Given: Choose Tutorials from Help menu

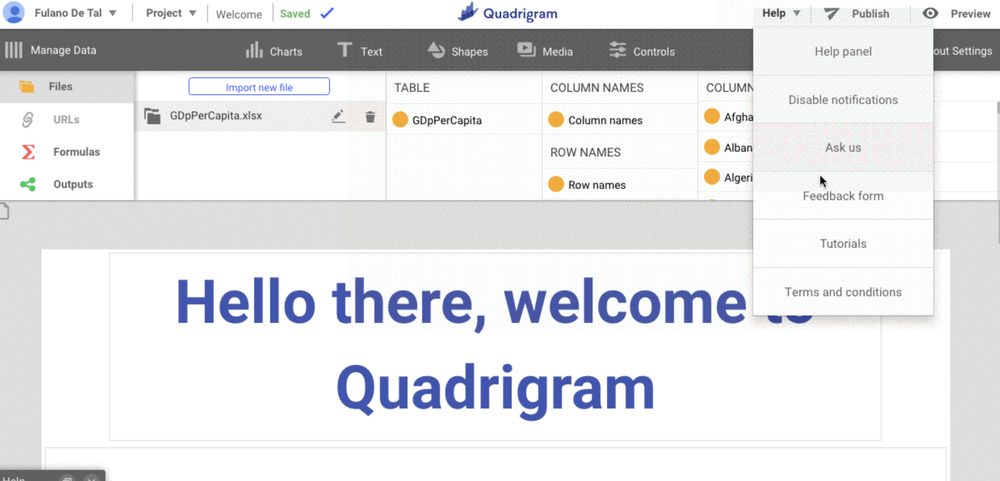Looking at the screenshot, I should (x=843, y=244).
